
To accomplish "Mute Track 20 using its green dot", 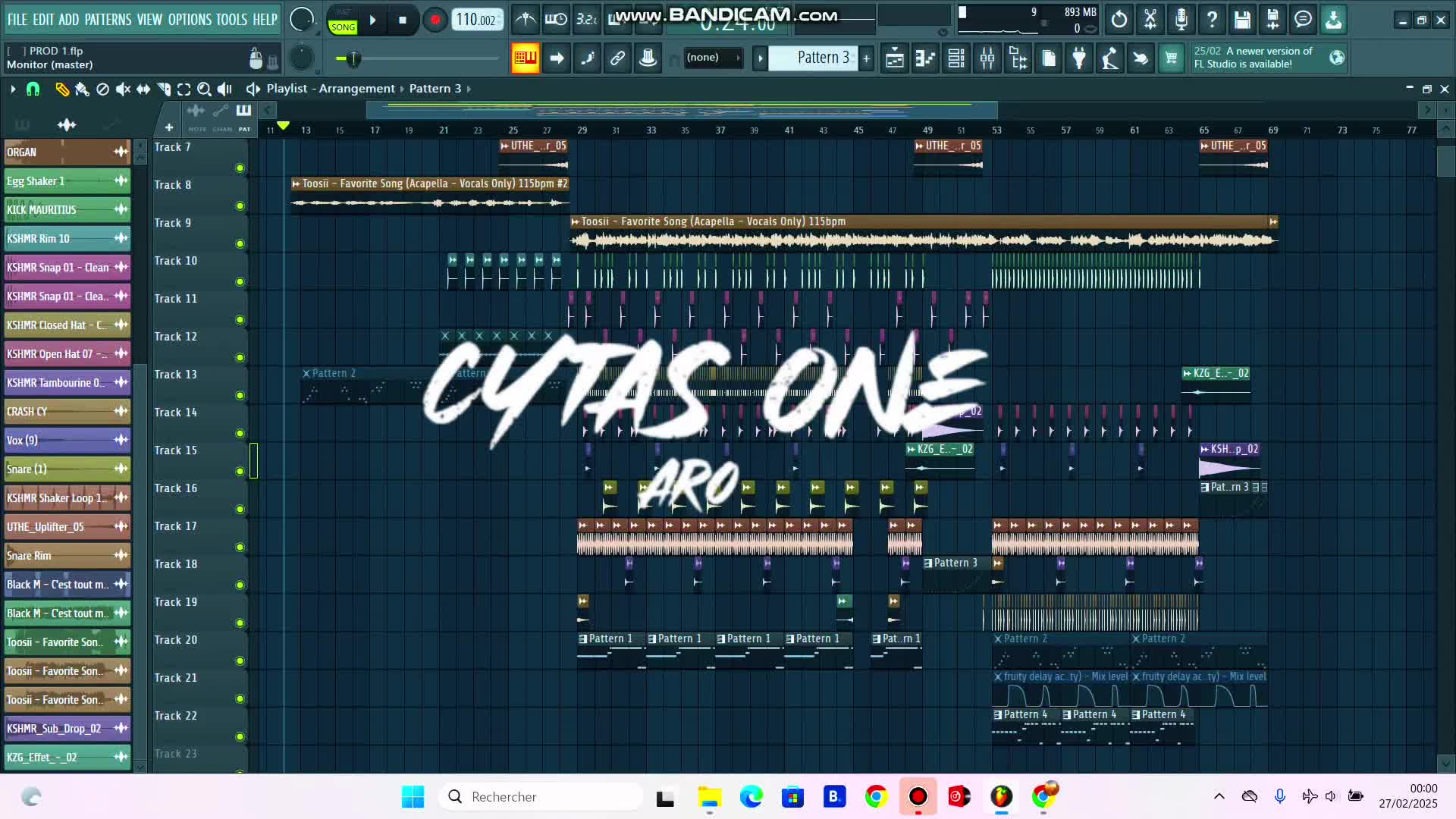I will pyautogui.click(x=240, y=661).
